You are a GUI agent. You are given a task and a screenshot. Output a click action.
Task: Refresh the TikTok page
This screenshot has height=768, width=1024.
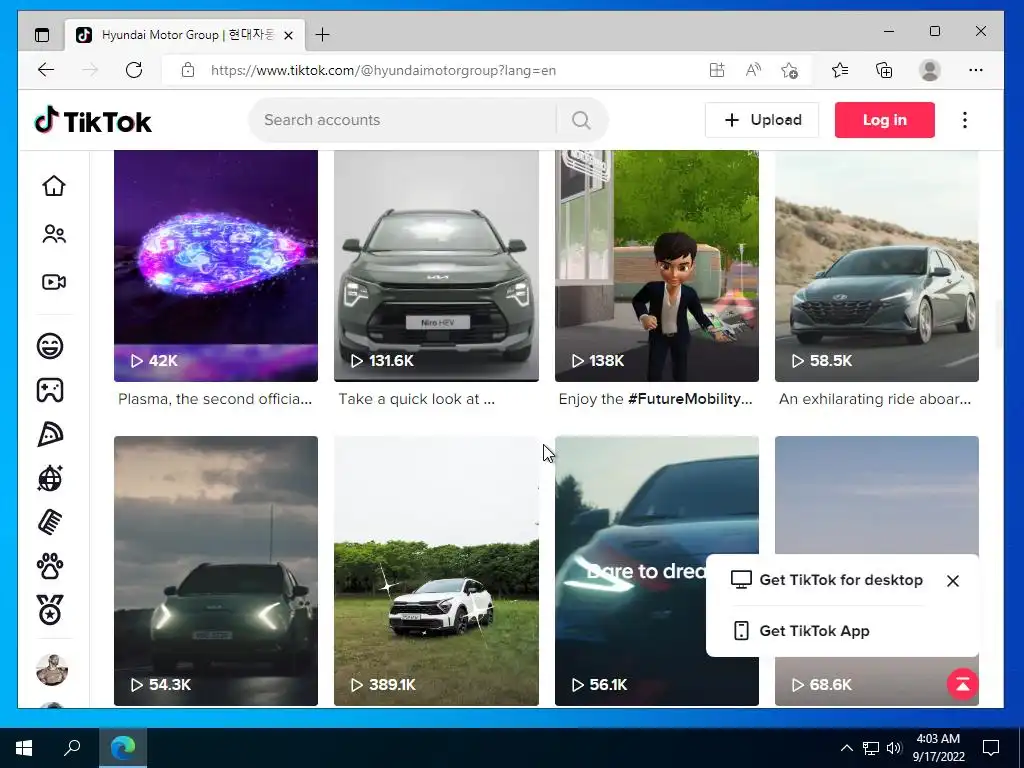tap(134, 70)
